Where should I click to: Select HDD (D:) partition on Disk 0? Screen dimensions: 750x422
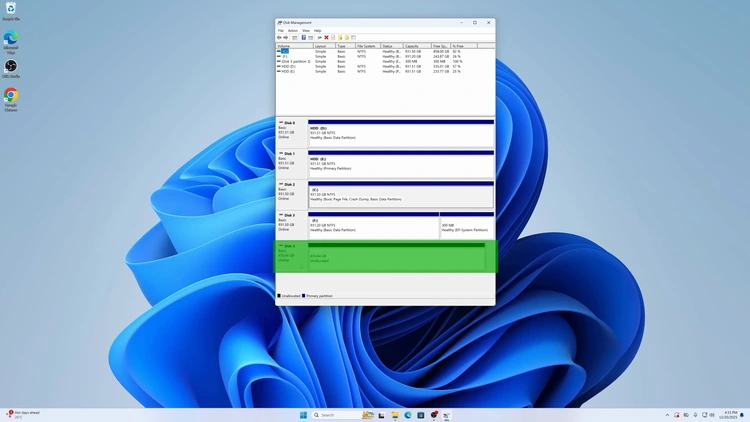[401, 133]
